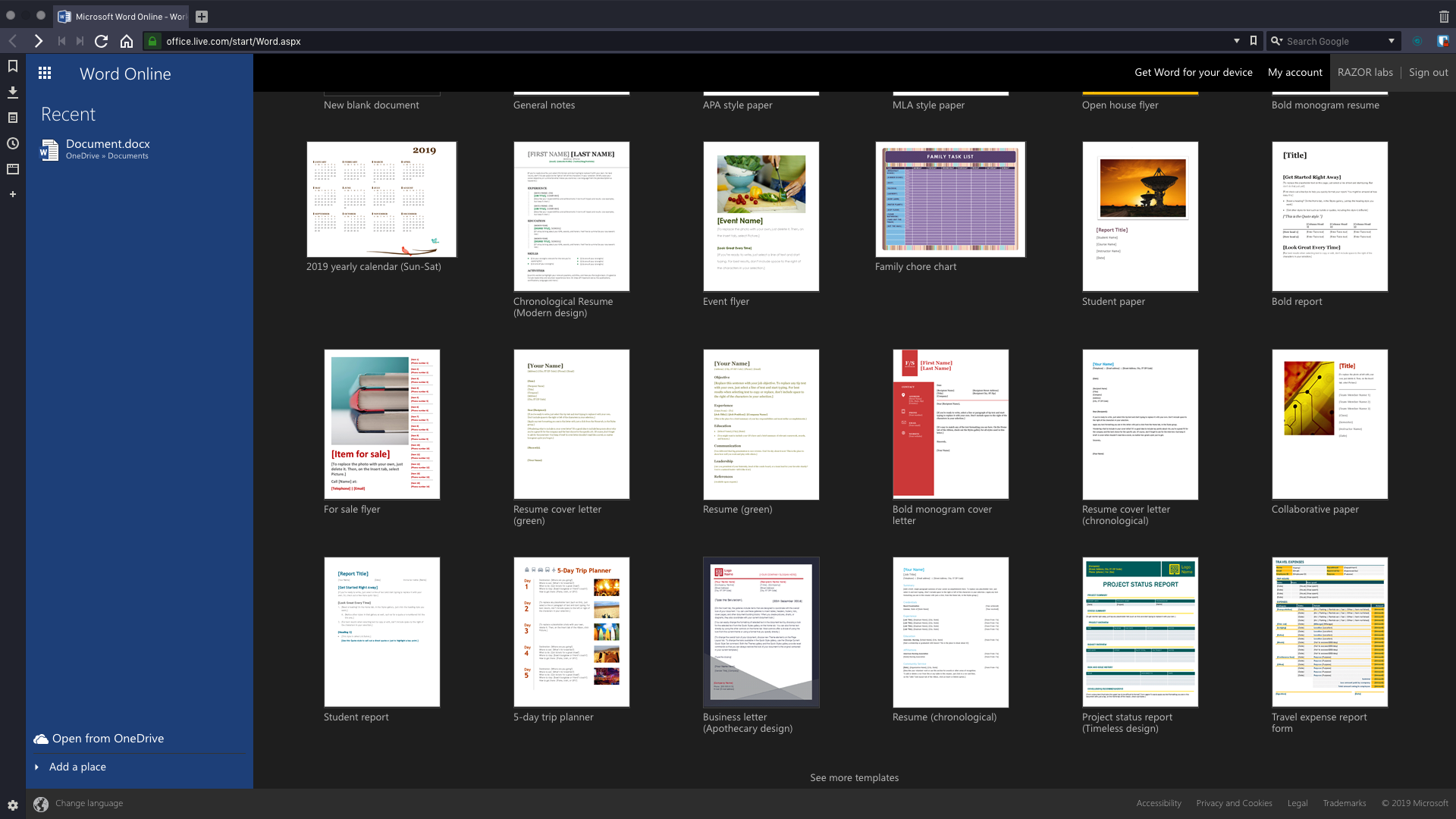Open the bookmarks panel in sidebar
The height and width of the screenshot is (819, 1456).
pos(13,66)
